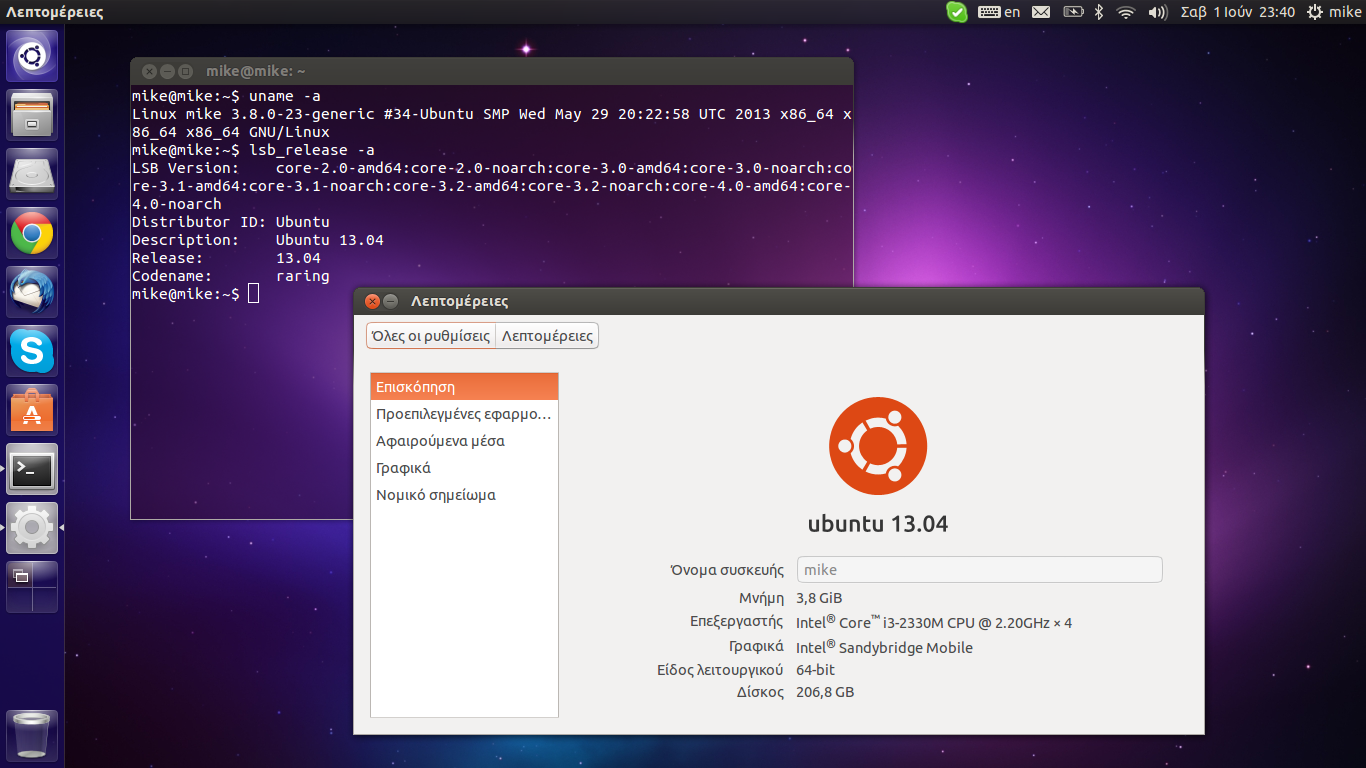
Task: Click 'Codename: raring' line in terminal
Action: coord(231,276)
